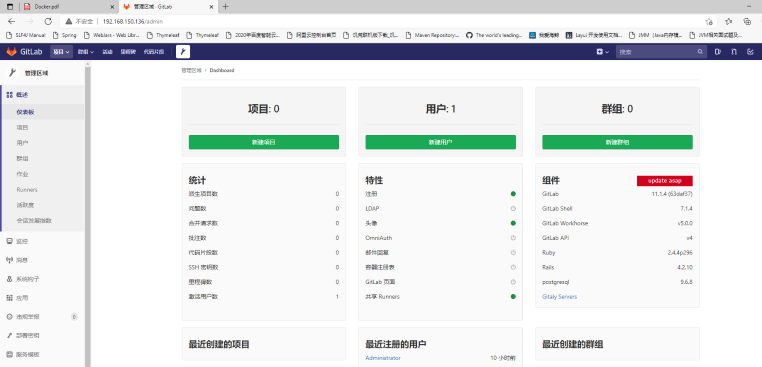
Task: Click the 项目: 0 heading
Action: (264, 109)
